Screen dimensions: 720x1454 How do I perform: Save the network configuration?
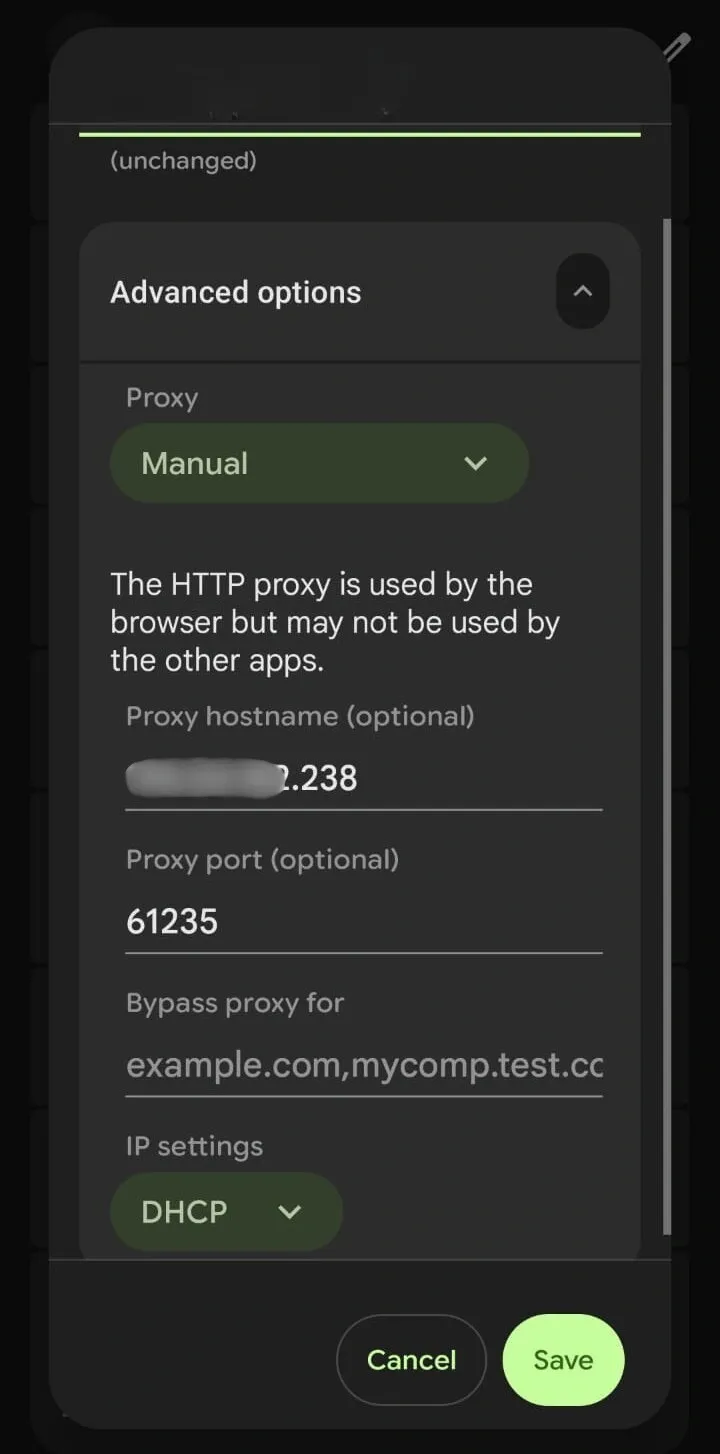563,1359
